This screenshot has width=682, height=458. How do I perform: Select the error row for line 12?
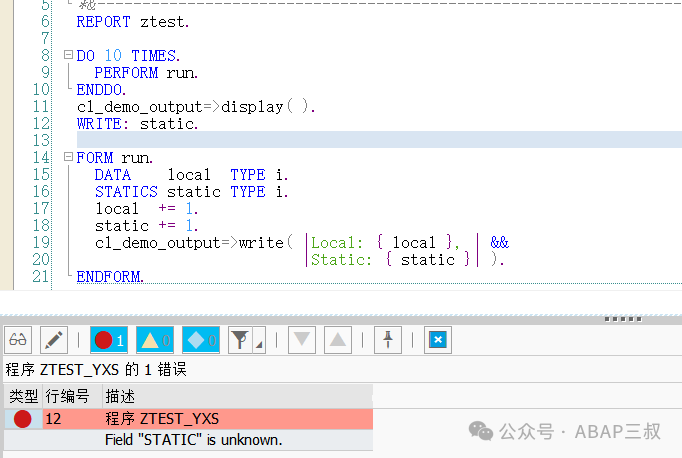188,419
